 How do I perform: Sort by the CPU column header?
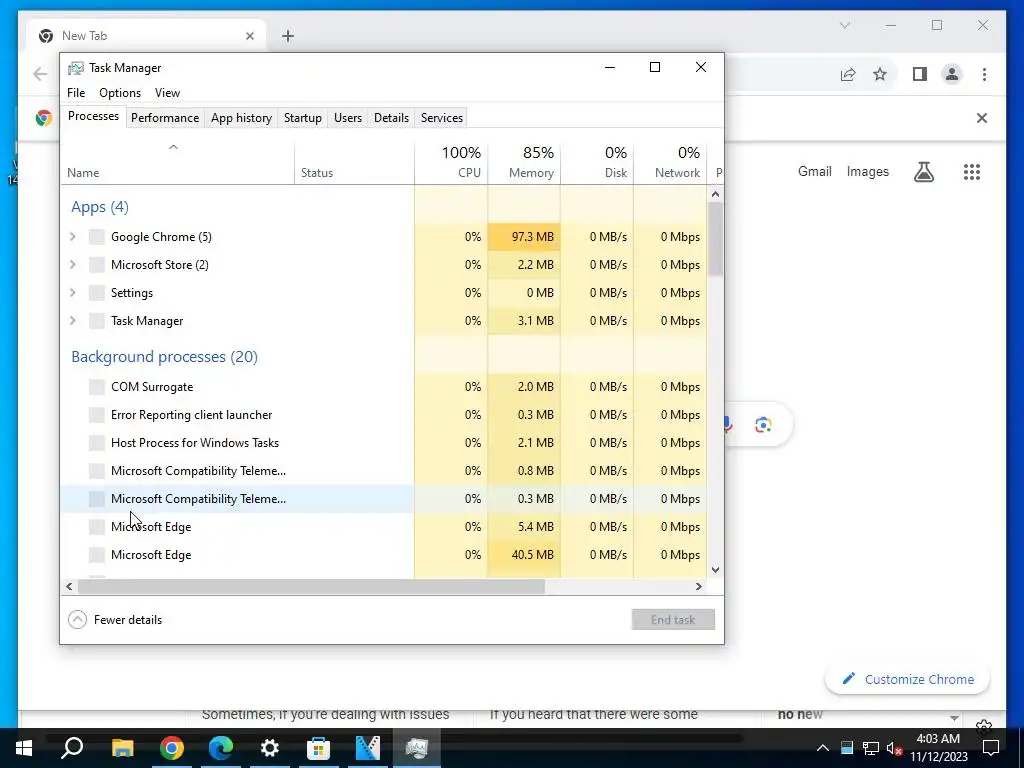[x=451, y=162]
